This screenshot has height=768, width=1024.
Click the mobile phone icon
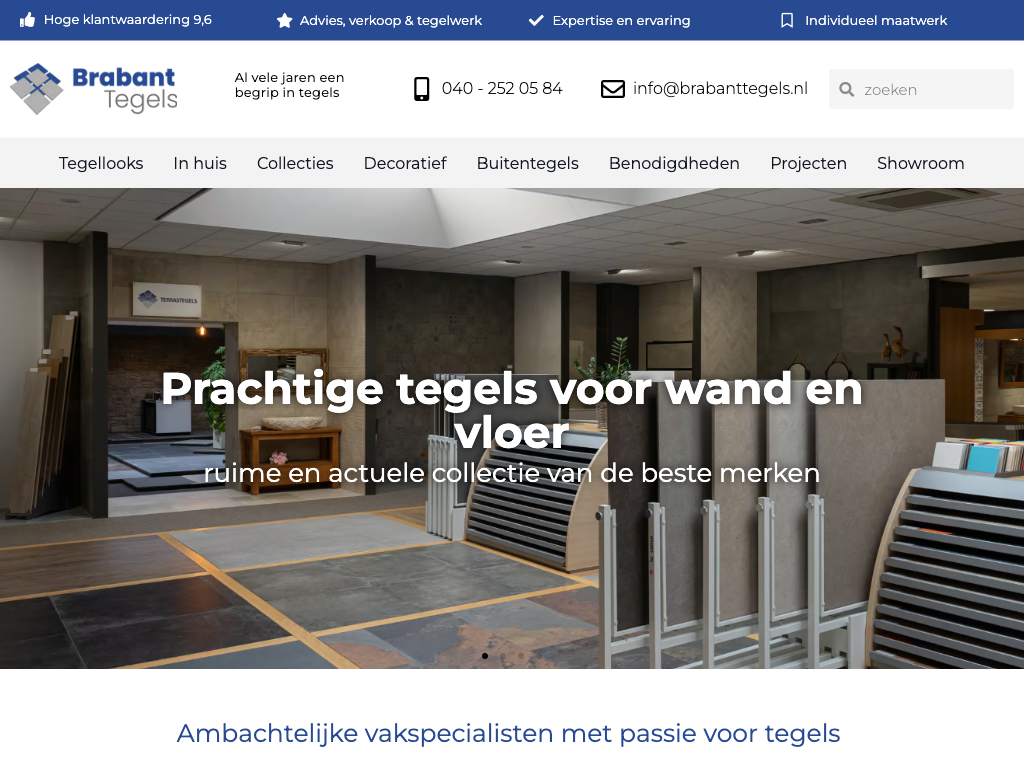coord(422,89)
